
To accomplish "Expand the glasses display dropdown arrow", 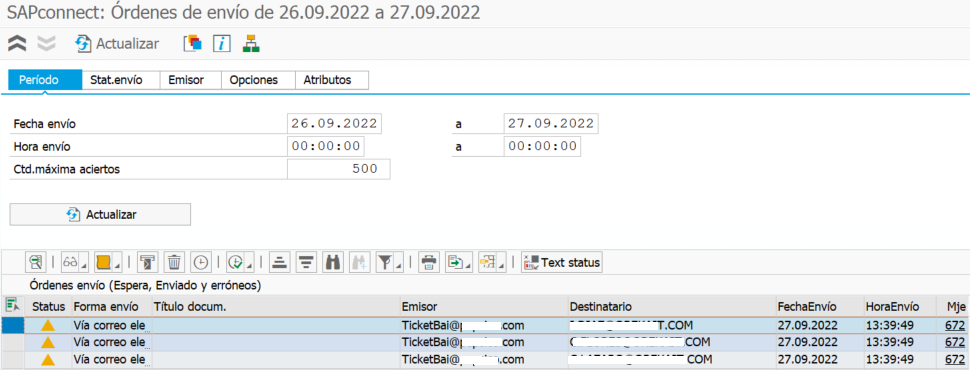I will coord(84,266).
